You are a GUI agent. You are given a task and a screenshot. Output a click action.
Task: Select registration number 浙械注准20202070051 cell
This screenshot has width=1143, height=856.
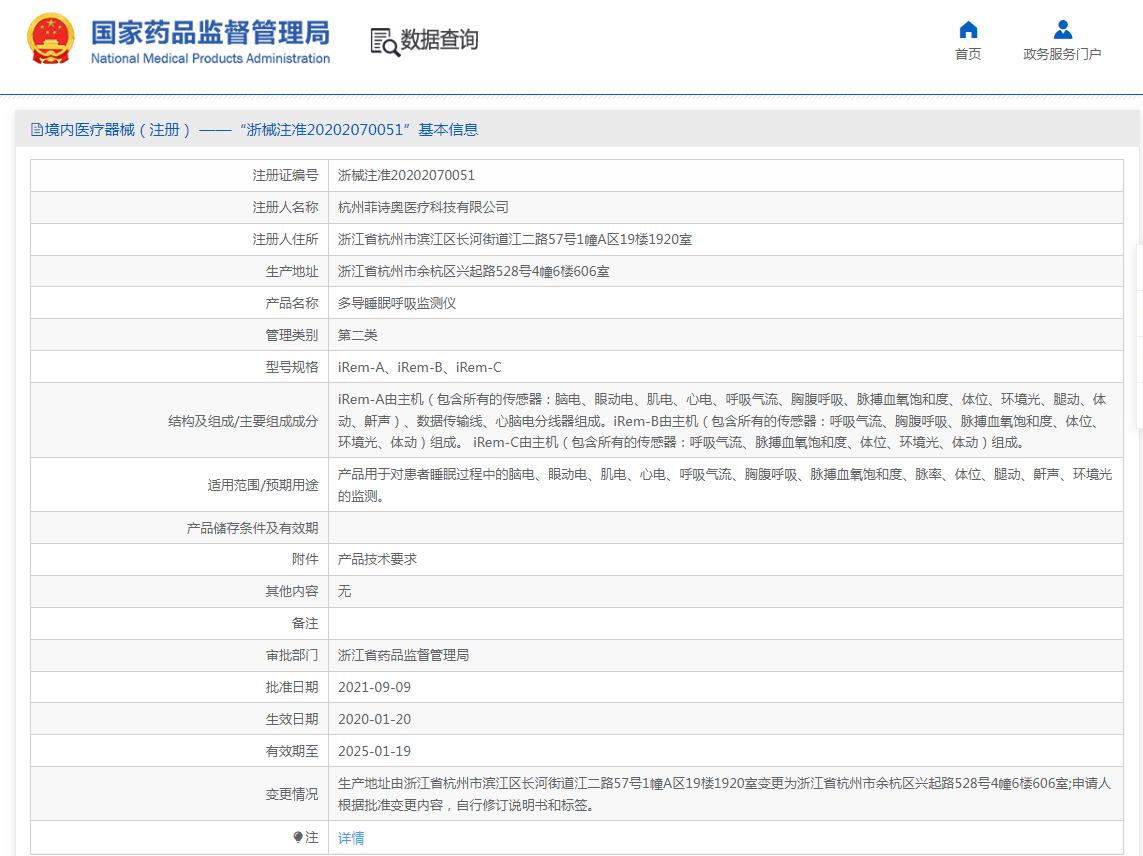click(406, 175)
